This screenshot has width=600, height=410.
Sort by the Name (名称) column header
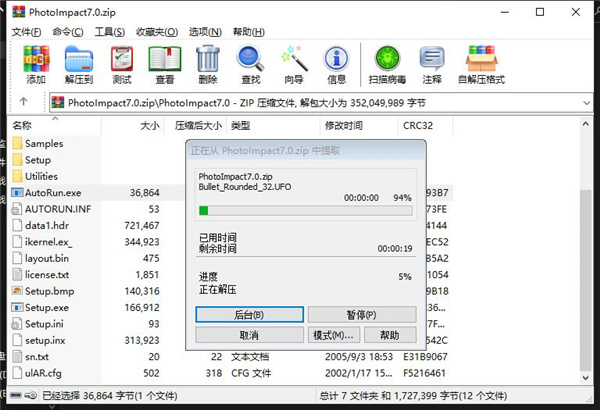pyautogui.click(x=55, y=126)
